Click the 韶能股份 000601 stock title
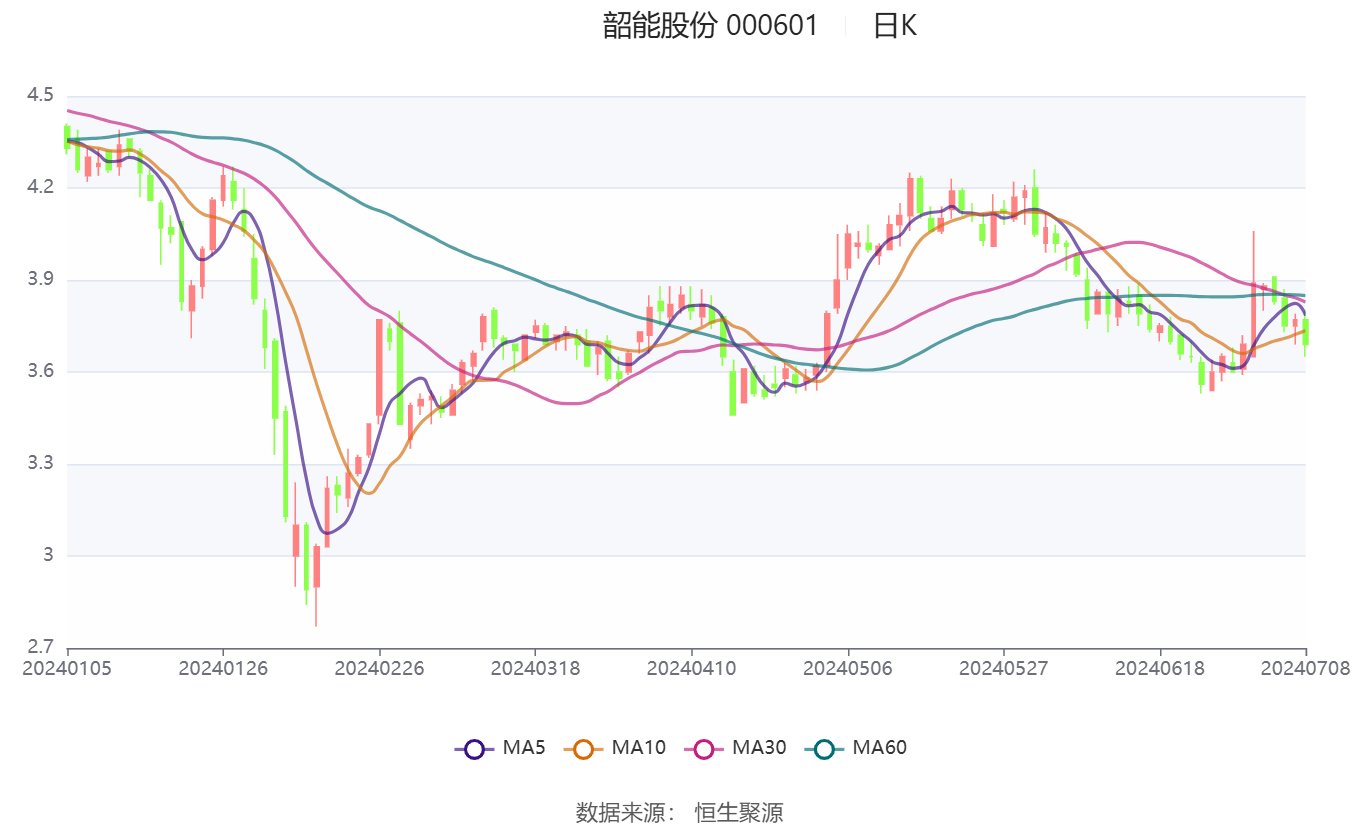Viewport: 1360px width, 828px height. (x=710, y=26)
